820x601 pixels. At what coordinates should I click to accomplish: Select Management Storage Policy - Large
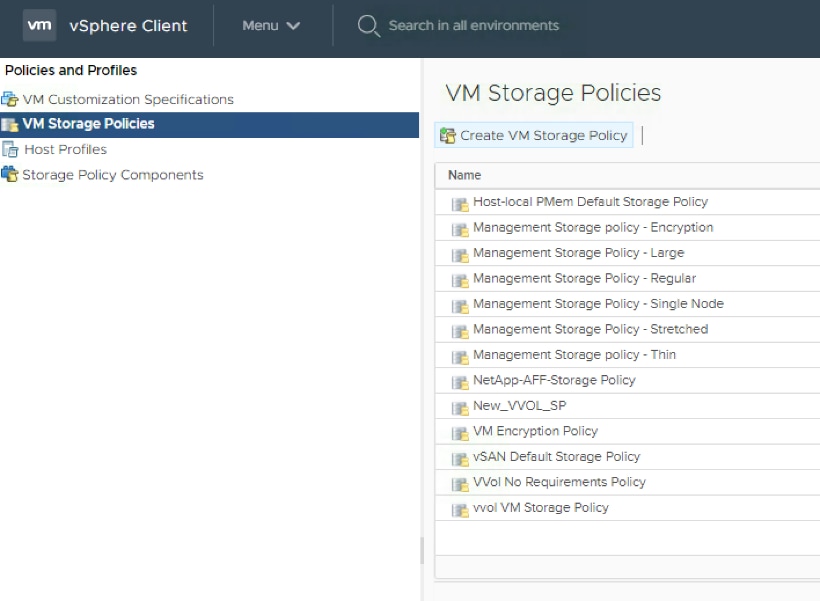pos(578,253)
